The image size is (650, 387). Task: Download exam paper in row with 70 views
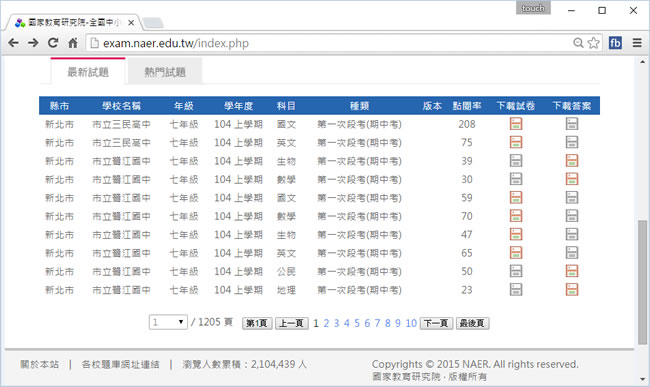[516, 216]
